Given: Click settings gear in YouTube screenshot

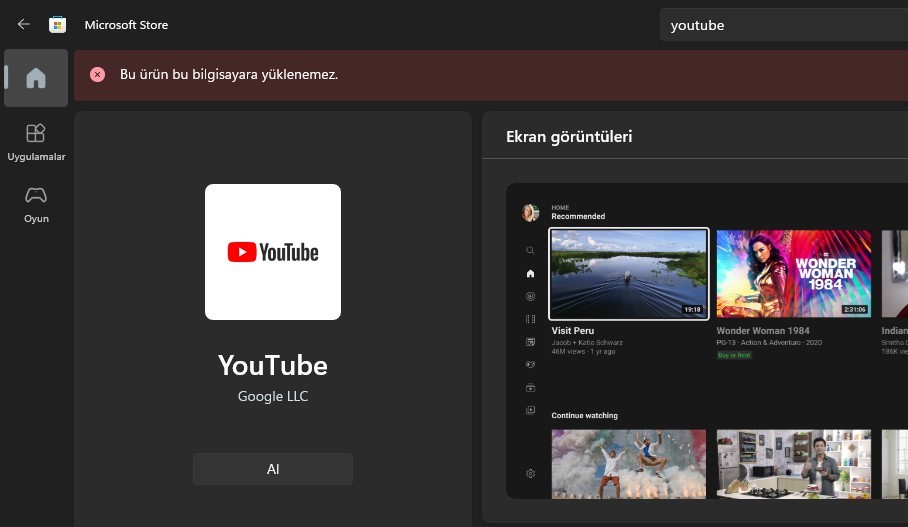Looking at the screenshot, I should click(530, 473).
